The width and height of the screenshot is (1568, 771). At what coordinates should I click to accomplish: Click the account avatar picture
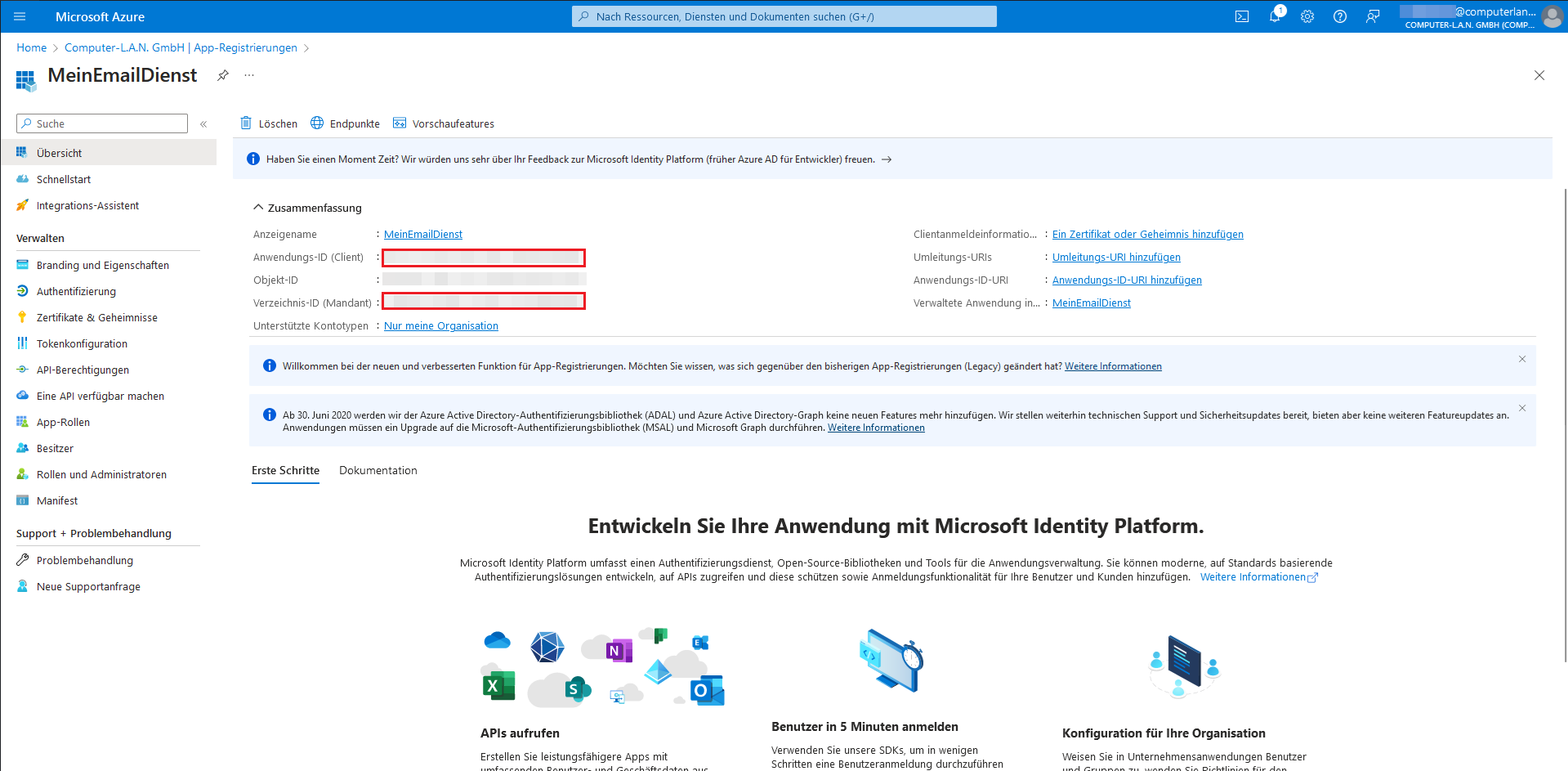point(1552,16)
